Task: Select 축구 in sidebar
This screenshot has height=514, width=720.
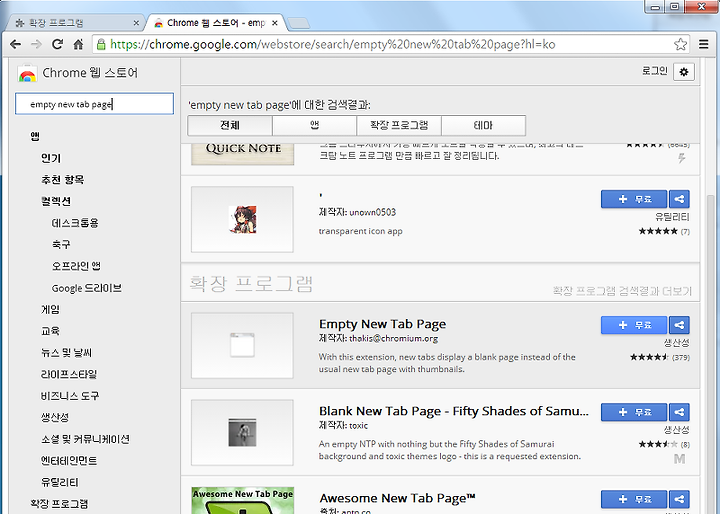Action: [x=61, y=244]
